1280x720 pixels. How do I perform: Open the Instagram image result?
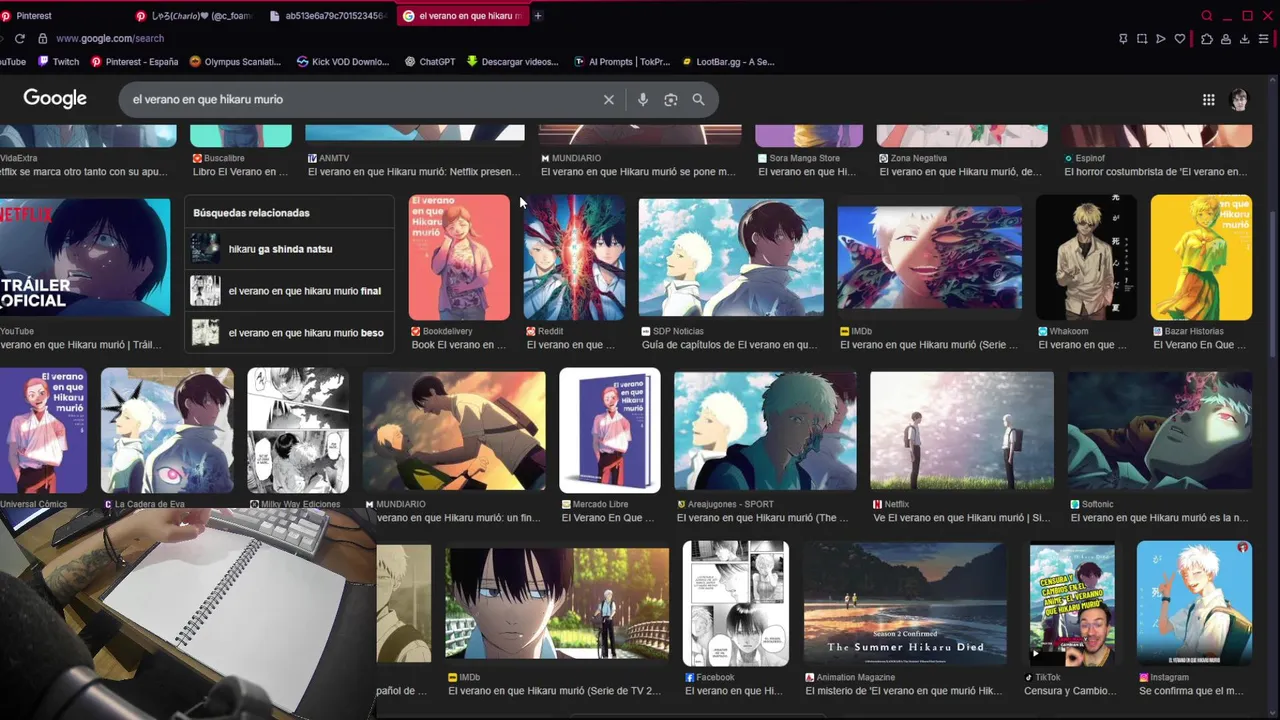(1194, 603)
